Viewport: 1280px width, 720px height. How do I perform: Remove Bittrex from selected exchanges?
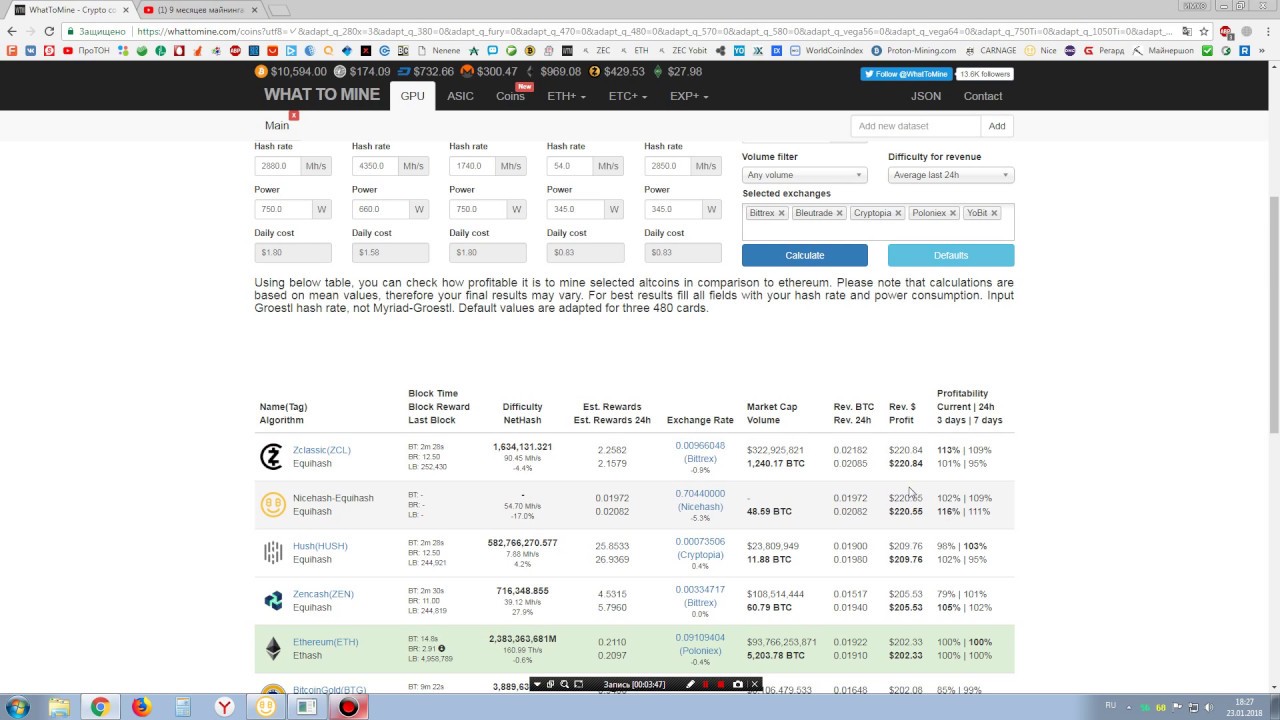[x=782, y=213]
